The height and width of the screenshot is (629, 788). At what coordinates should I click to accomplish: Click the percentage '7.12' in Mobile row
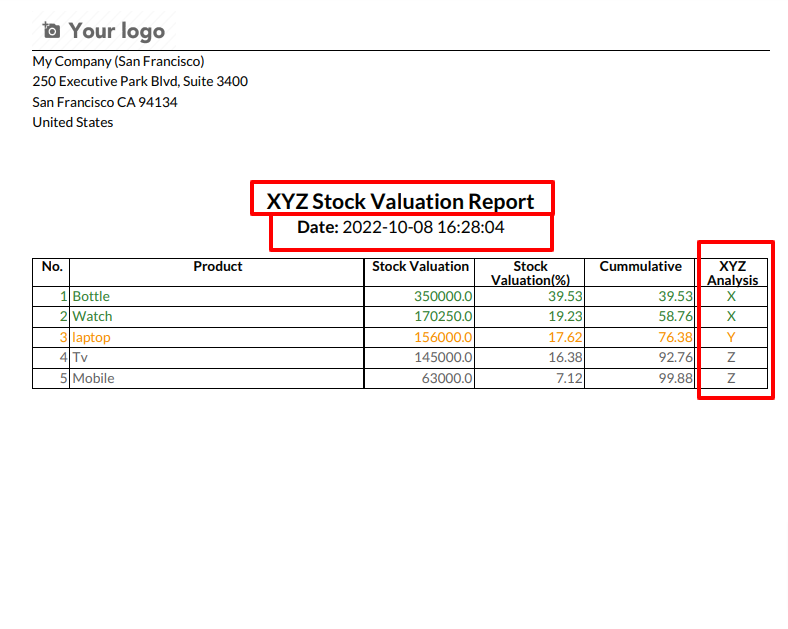[x=569, y=378]
